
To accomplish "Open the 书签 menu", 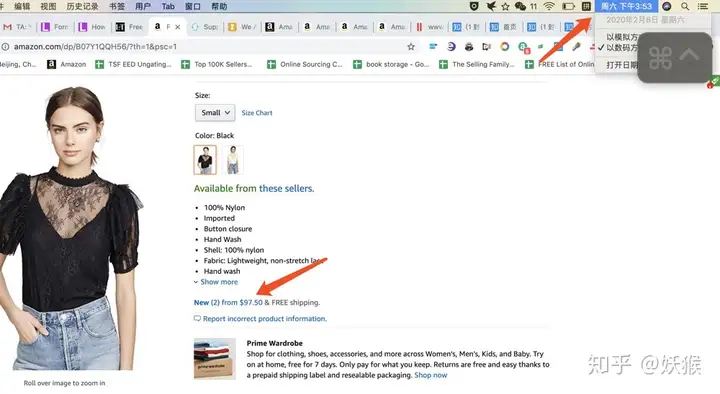I will coord(117,6).
